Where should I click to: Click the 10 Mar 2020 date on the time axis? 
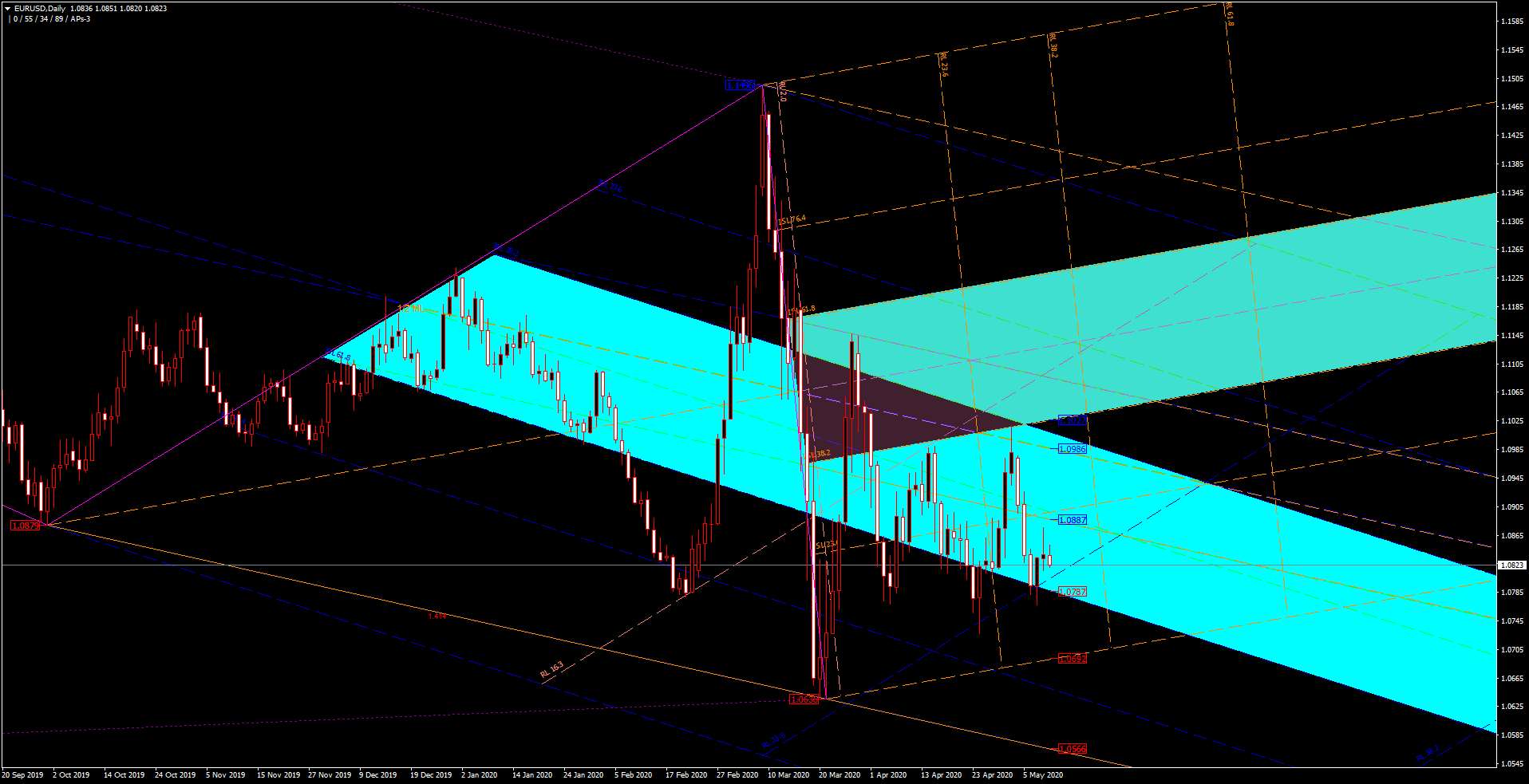788,775
